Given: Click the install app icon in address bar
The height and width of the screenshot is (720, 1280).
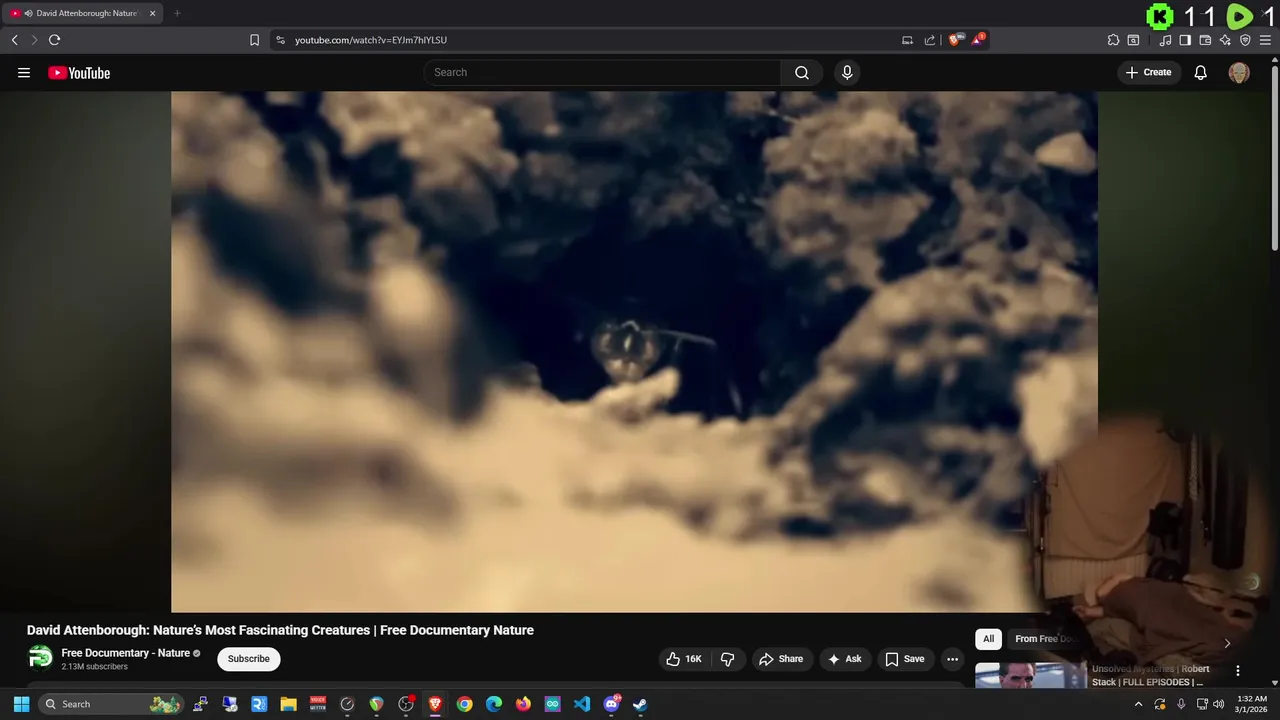Looking at the screenshot, I should coord(907,40).
